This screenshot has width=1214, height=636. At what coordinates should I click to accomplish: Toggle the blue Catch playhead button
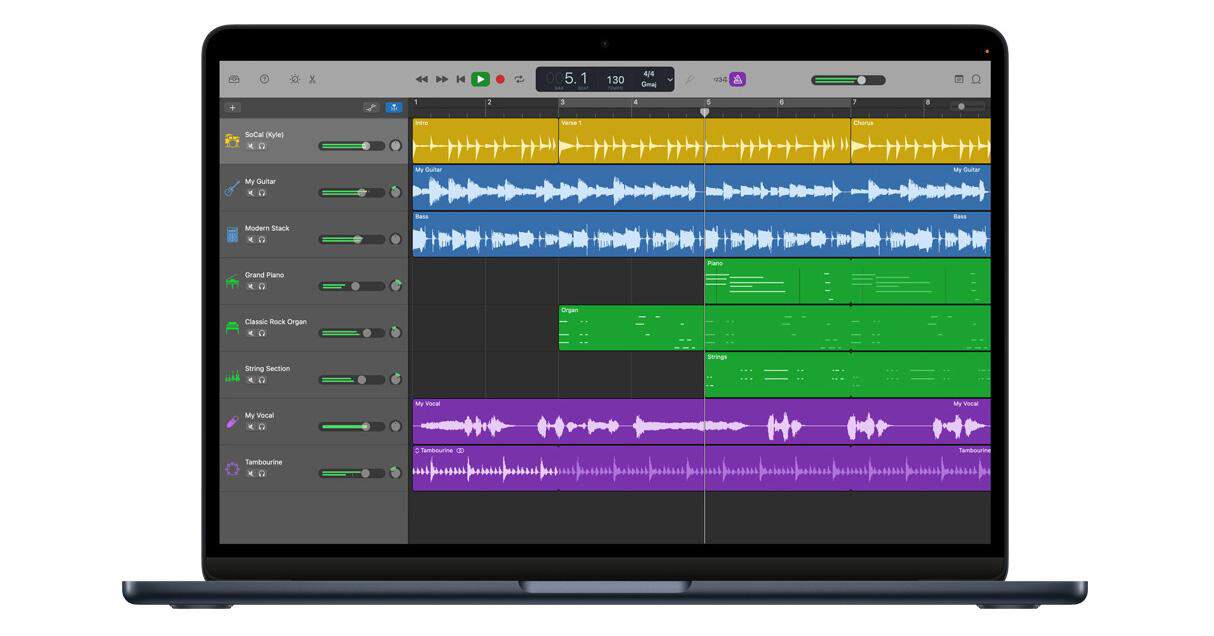coord(394,107)
